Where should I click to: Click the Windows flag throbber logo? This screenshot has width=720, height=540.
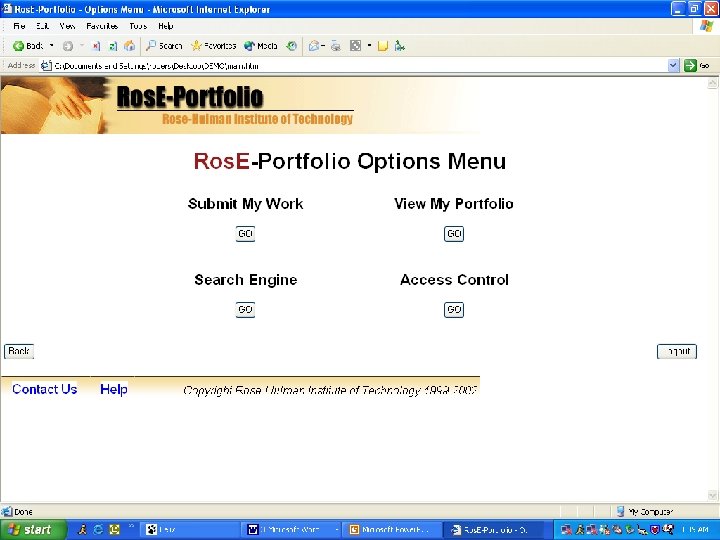click(707, 26)
